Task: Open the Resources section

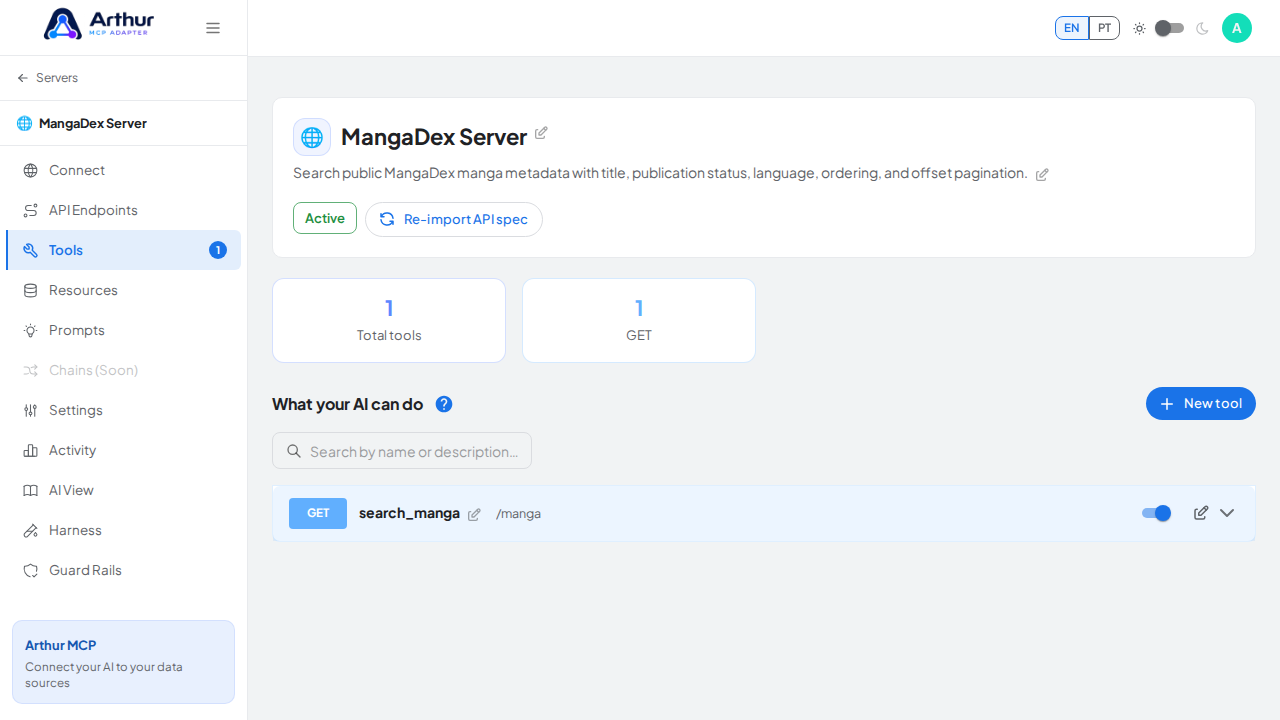Action: (123, 290)
